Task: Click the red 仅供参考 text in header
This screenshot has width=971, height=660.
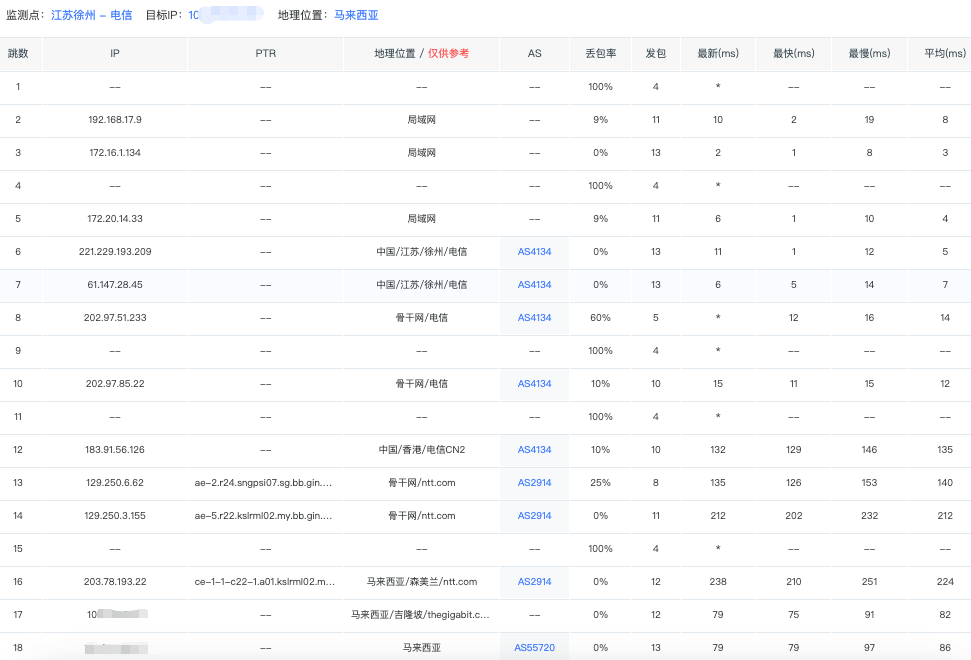Action: 448,53
